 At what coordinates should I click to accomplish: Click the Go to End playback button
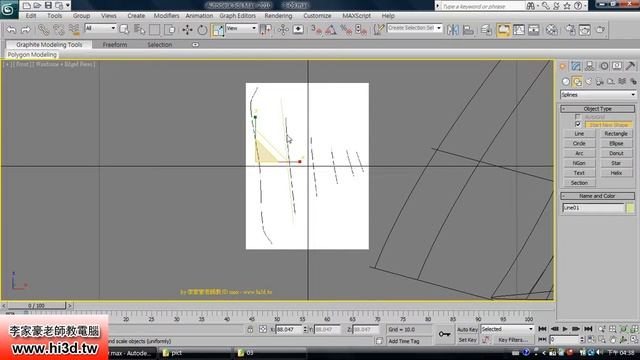588,329
